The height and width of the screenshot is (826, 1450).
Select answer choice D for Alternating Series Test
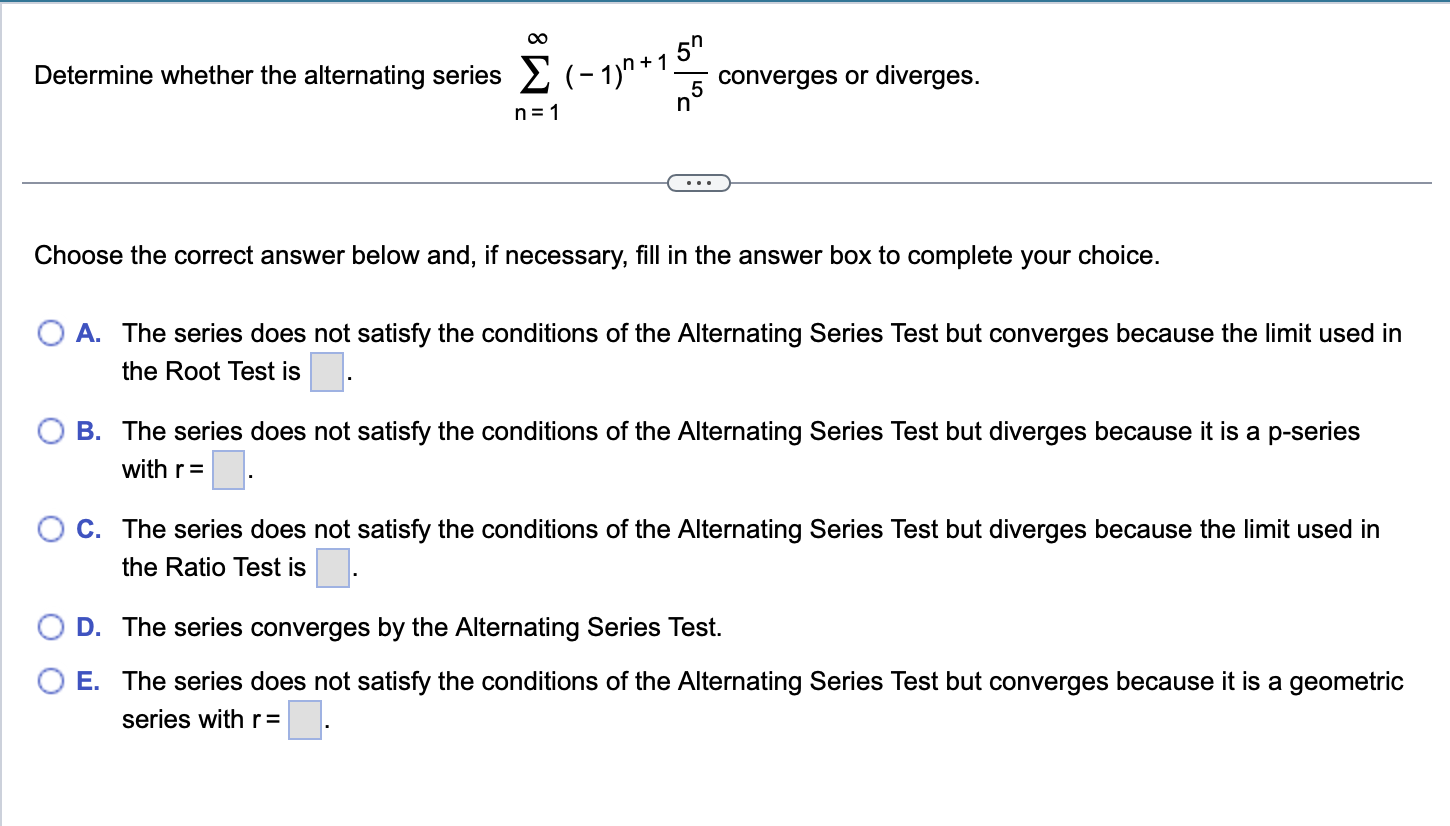(50, 627)
